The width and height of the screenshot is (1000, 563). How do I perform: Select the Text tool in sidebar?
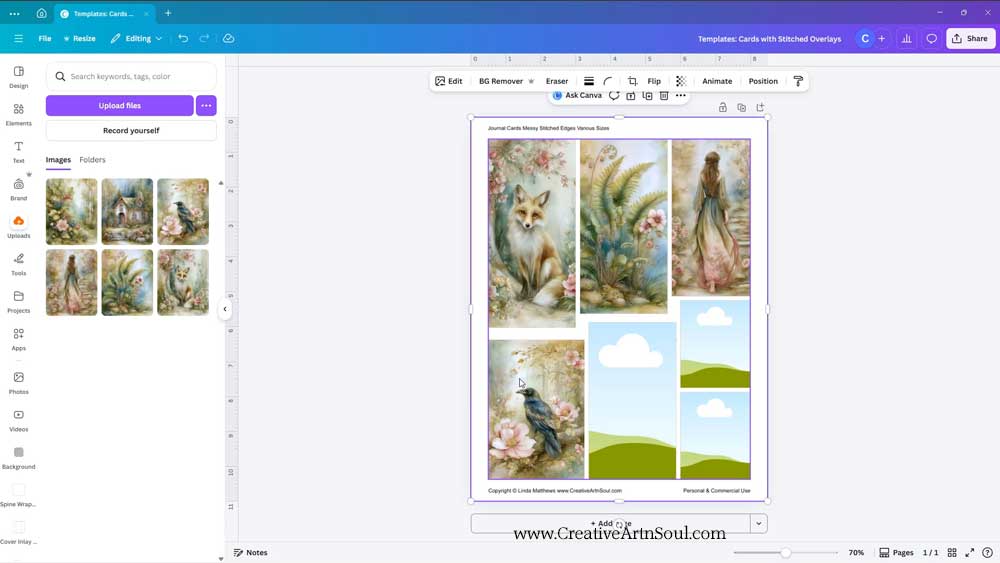pyautogui.click(x=18, y=152)
